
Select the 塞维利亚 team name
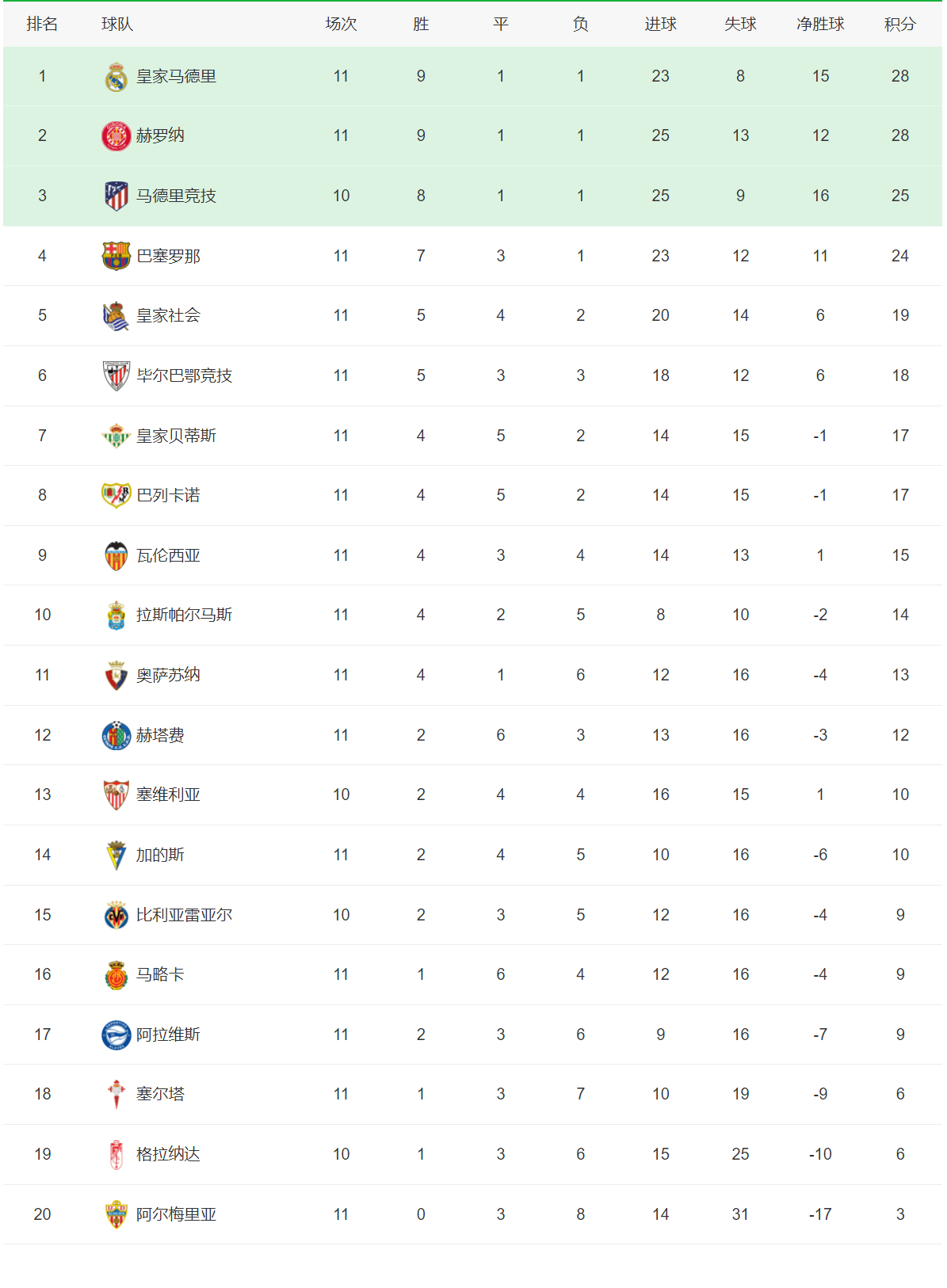pyautogui.click(x=168, y=795)
